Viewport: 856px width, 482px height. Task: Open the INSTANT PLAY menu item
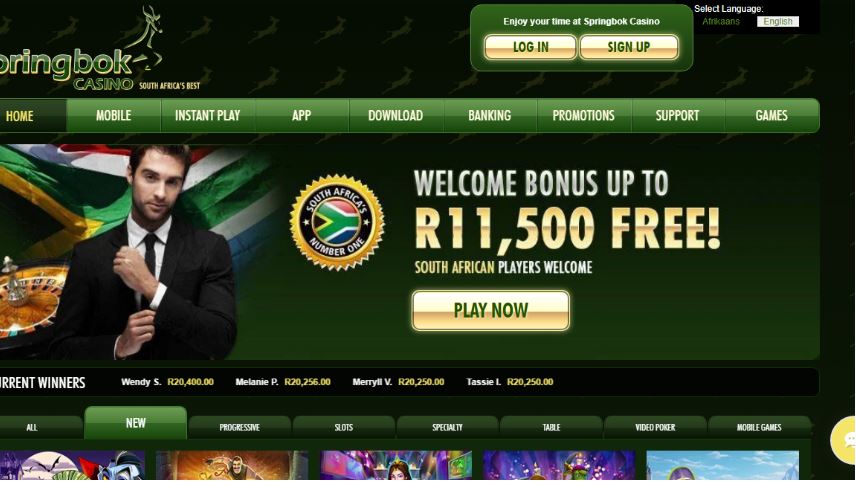(207, 116)
